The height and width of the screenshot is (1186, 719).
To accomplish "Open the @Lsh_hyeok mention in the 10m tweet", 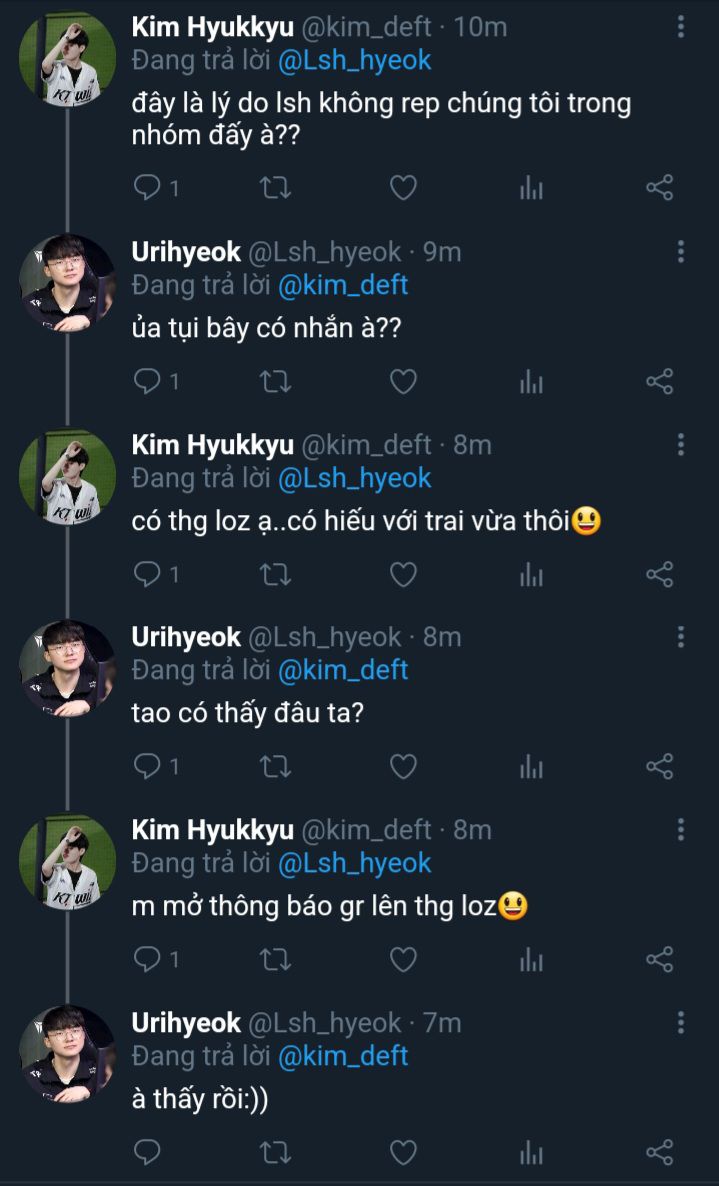I will coord(354,60).
